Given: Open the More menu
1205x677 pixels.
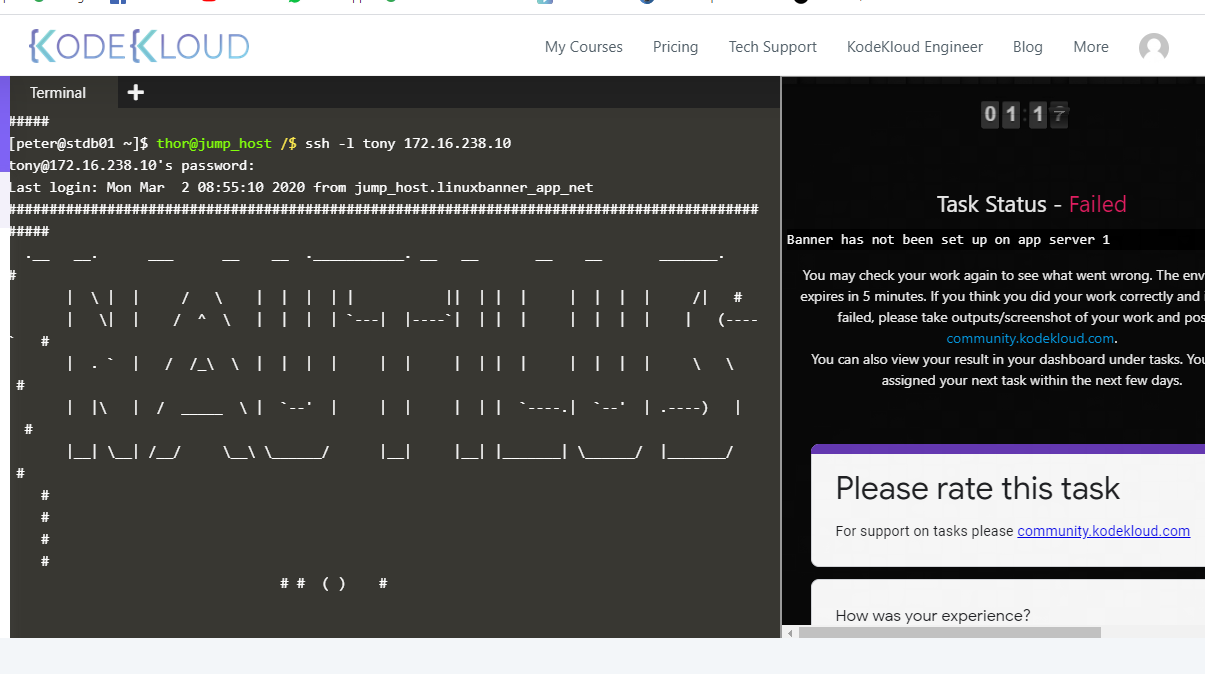Looking at the screenshot, I should coord(1090,47).
